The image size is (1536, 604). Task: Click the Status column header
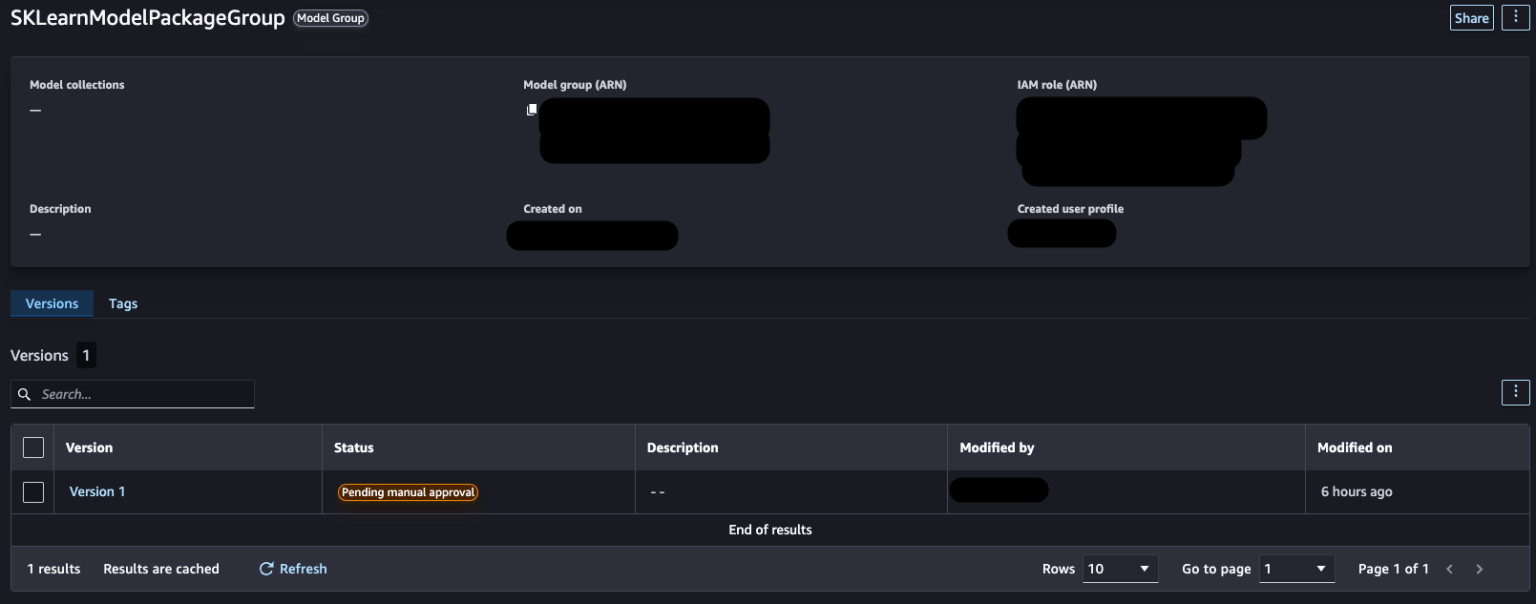354,448
